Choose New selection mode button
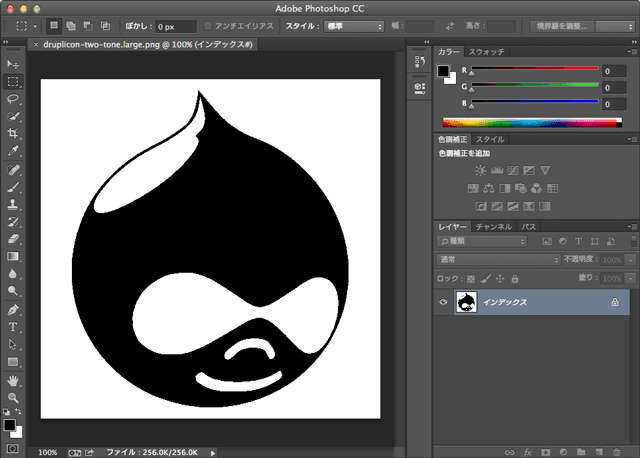 coord(54,26)
